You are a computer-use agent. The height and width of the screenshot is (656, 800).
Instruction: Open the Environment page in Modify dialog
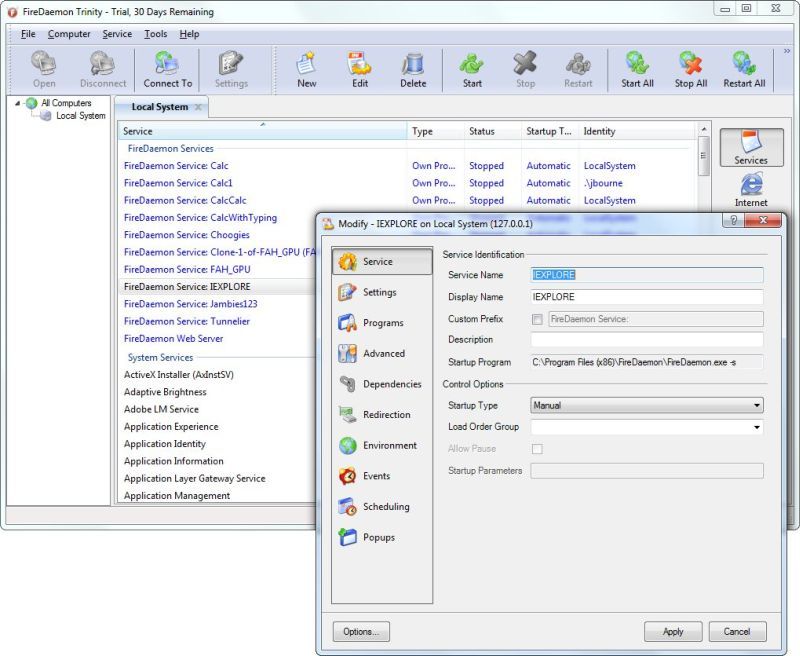(x=382, y=445)
